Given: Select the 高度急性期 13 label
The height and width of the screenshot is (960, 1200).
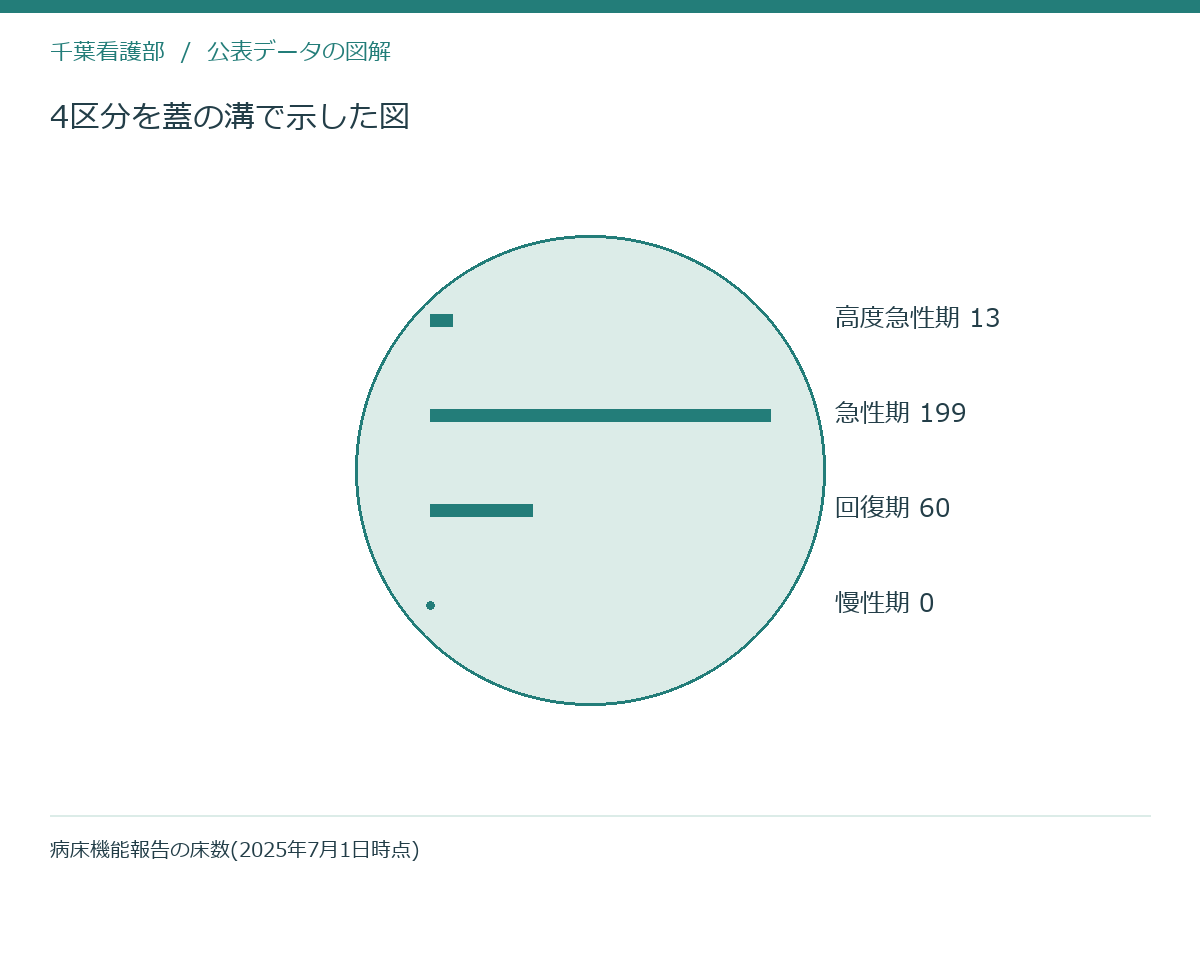Looking at the screenshot, I should click(917, 318).
